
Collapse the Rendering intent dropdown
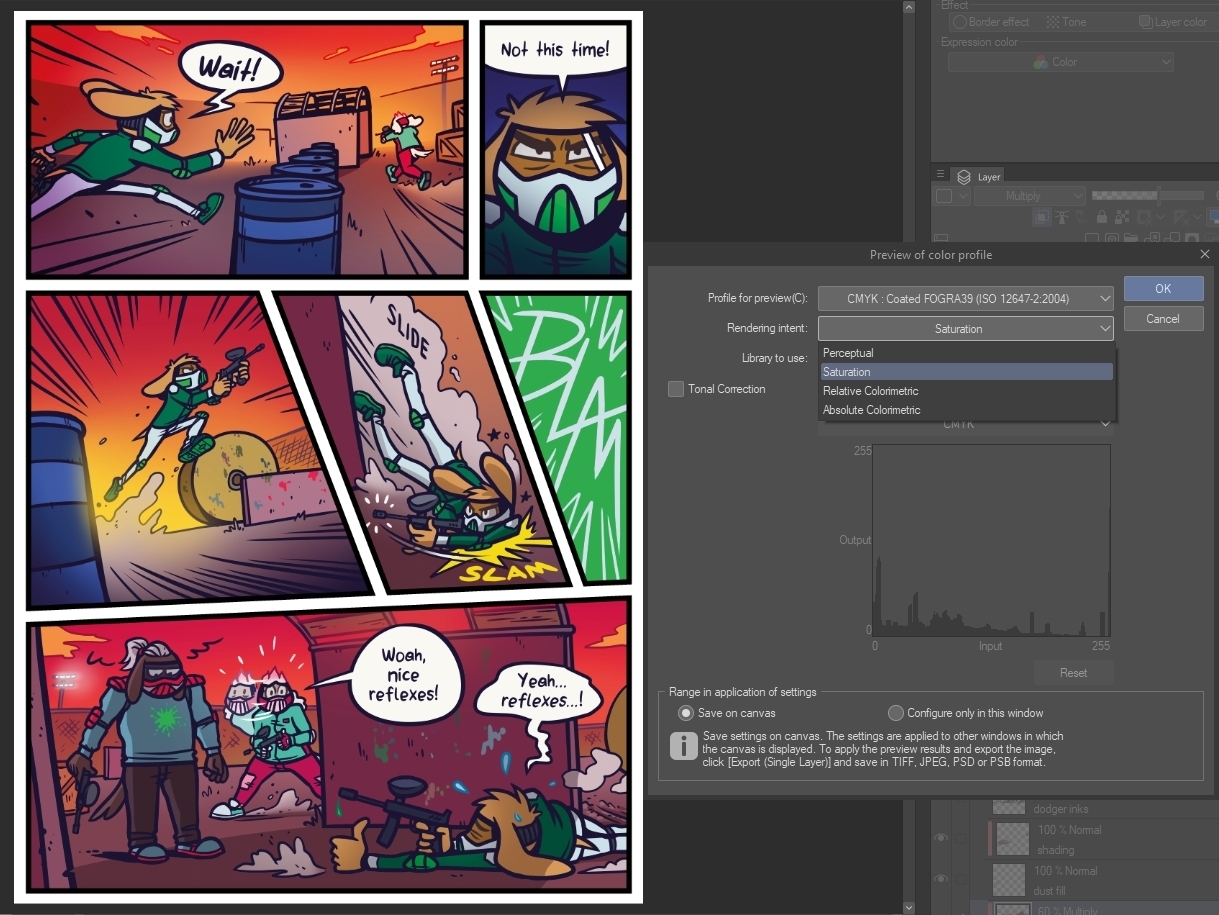(965, 328)
